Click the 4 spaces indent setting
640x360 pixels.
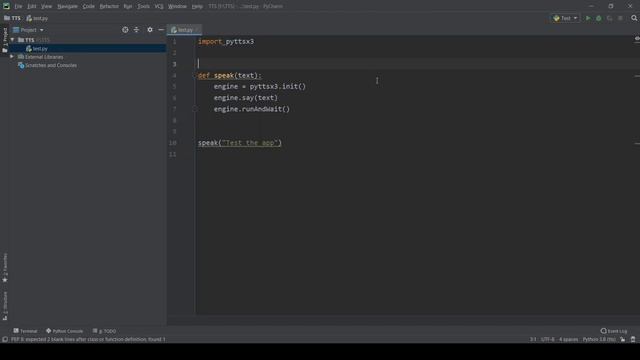point(569,340)
